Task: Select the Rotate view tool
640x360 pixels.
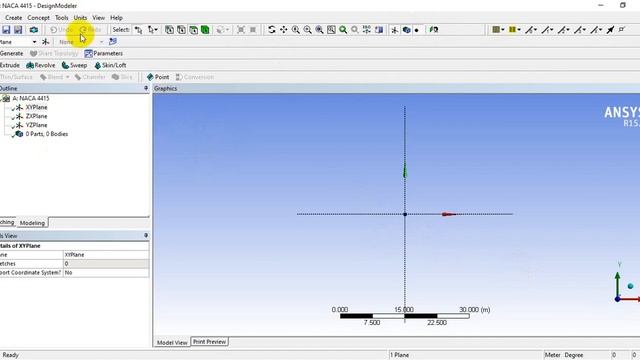Action: pyautogui.click(x=271, y=30)
